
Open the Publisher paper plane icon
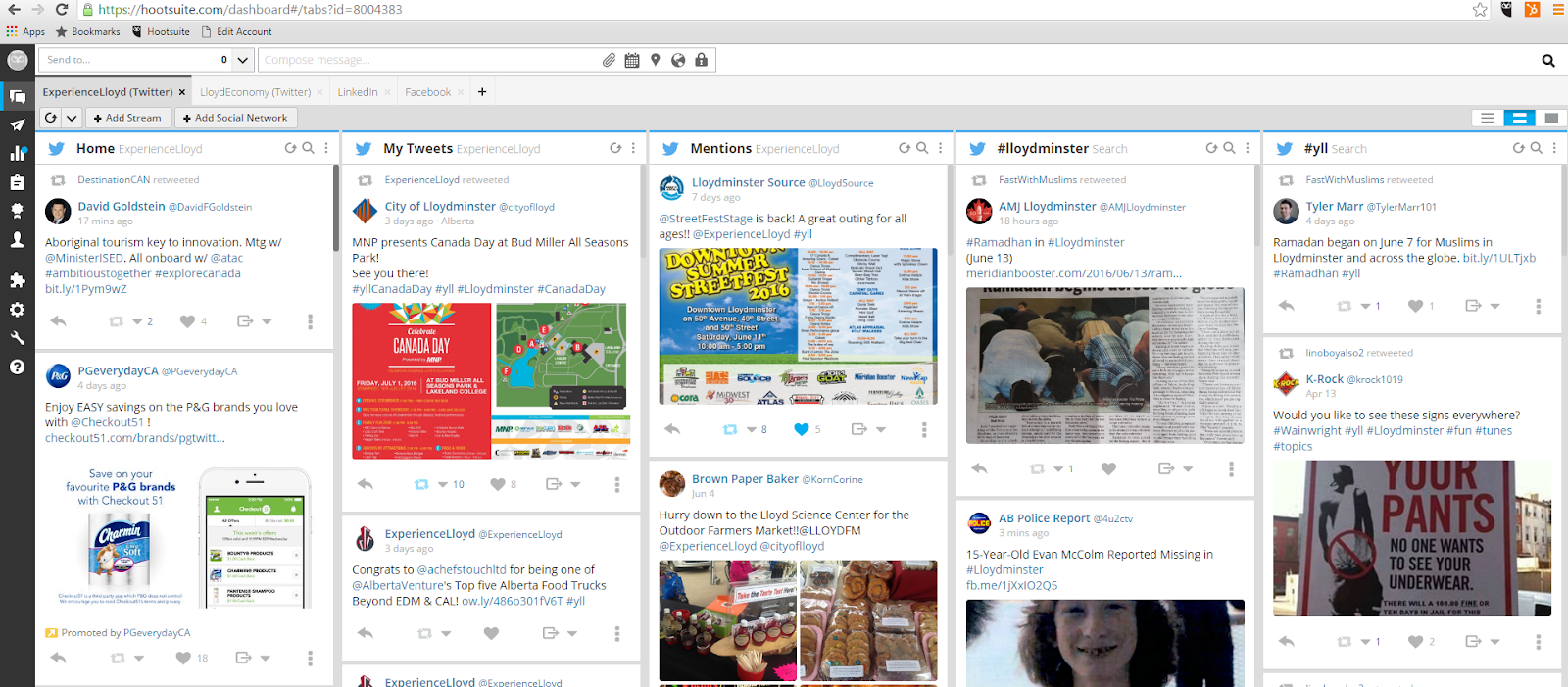pyautogui.click(x=17, y=124)
